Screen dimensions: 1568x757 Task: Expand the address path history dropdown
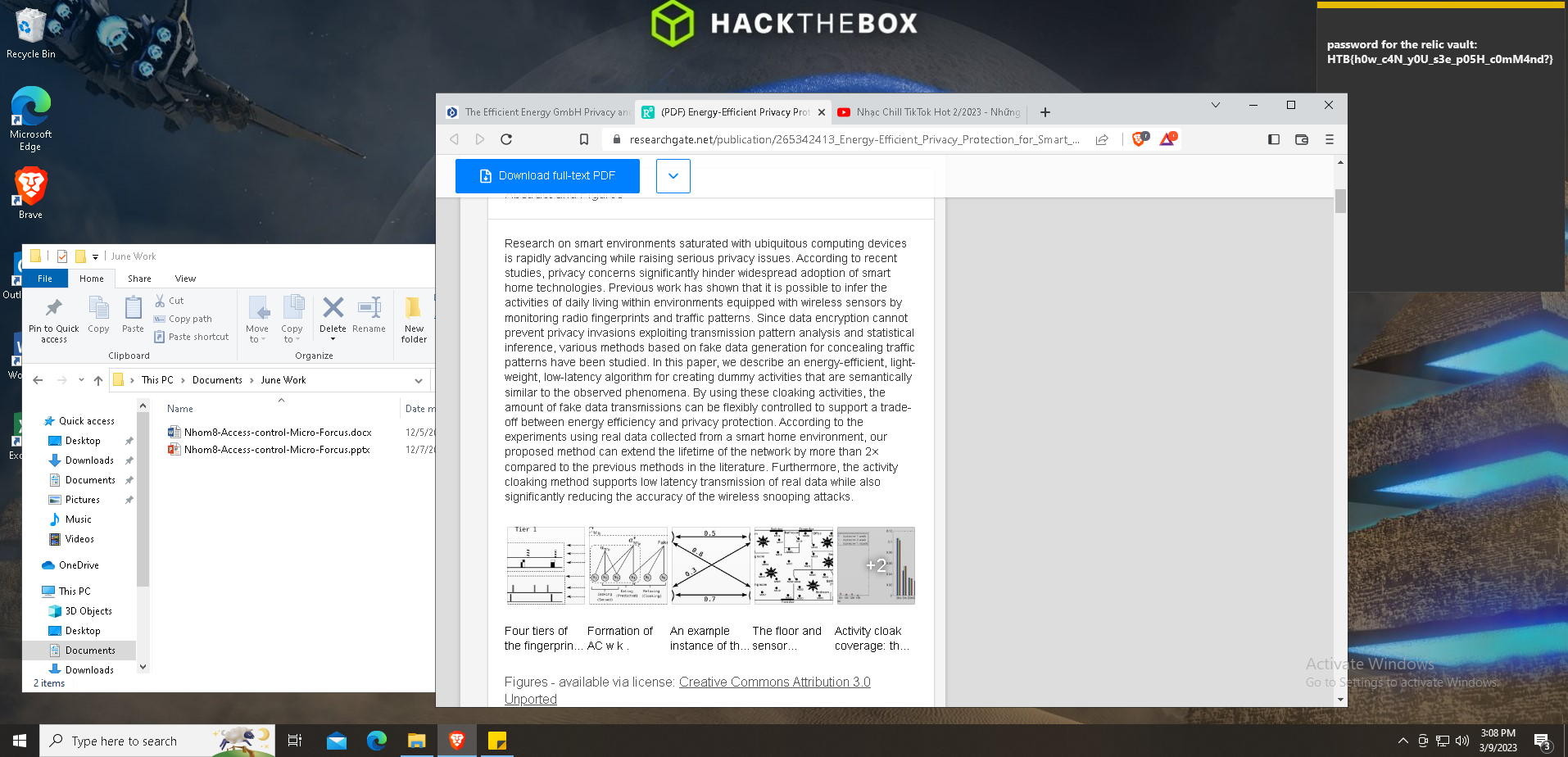click(419, 380)
